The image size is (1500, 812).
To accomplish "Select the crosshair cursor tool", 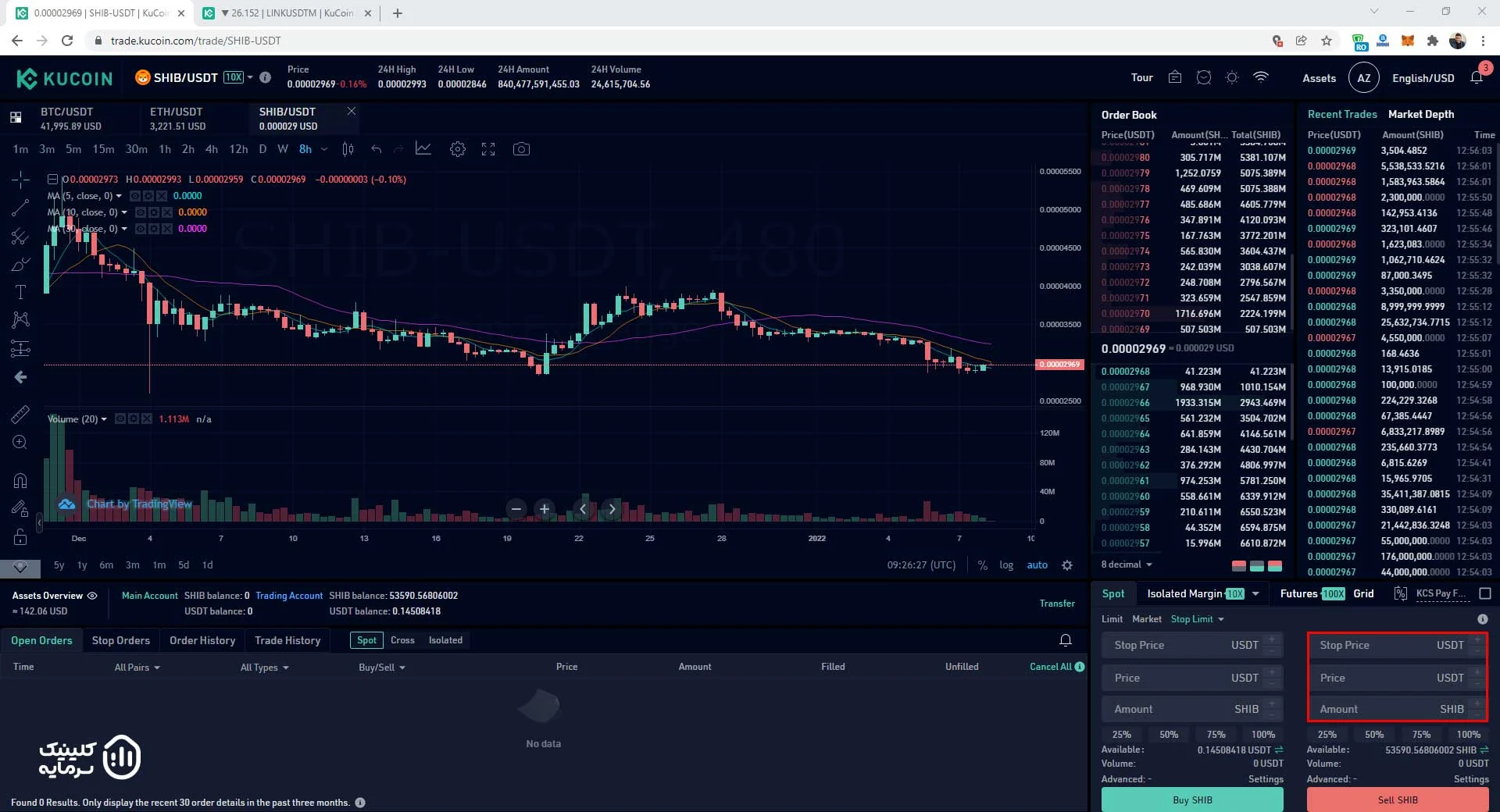I will 20,180.
